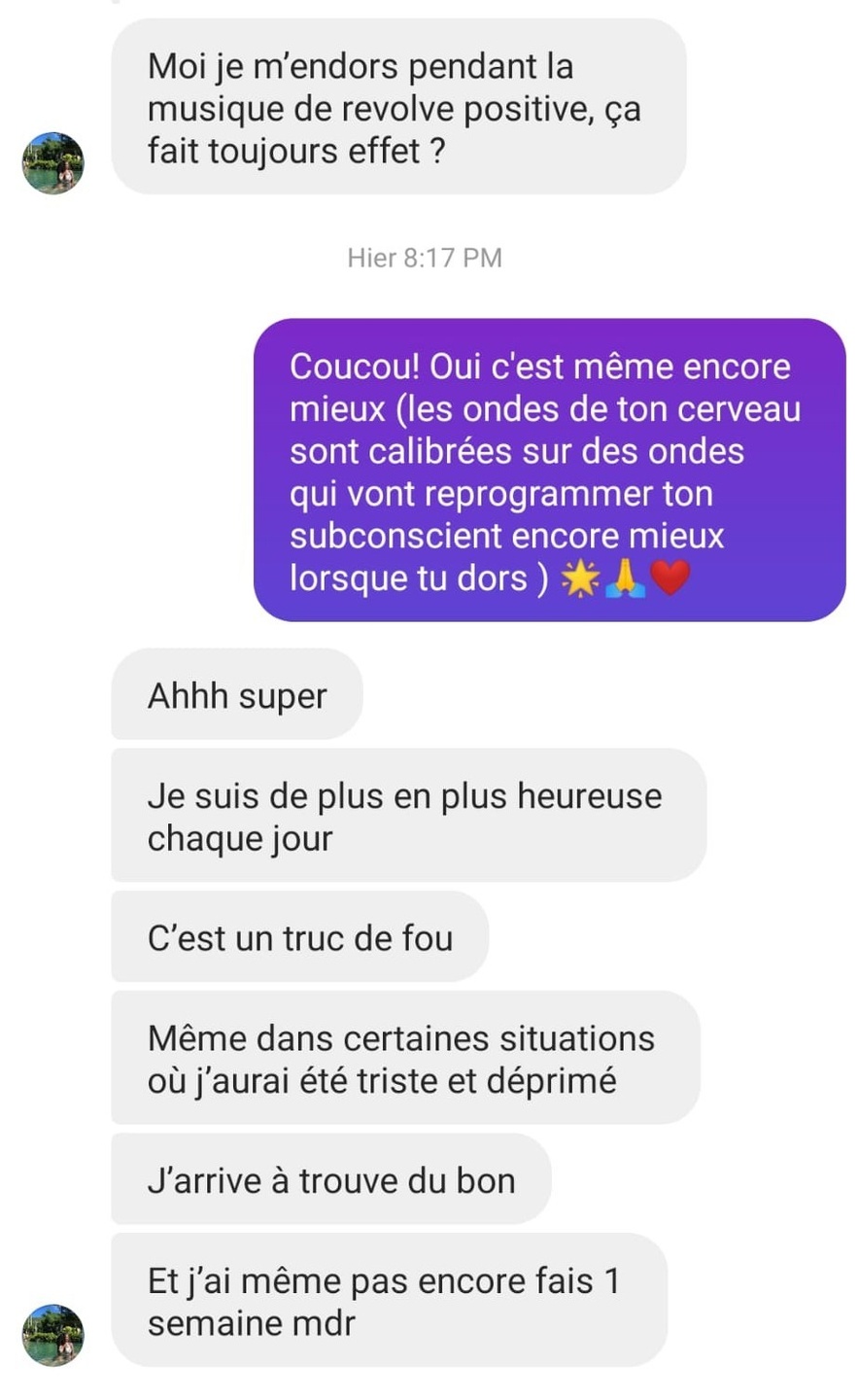Image resolution: width=858 pixels, height=1400 pixels.
Task: Click the "Et j'ai même pas encore fais" message
Action: (390, 1301)
